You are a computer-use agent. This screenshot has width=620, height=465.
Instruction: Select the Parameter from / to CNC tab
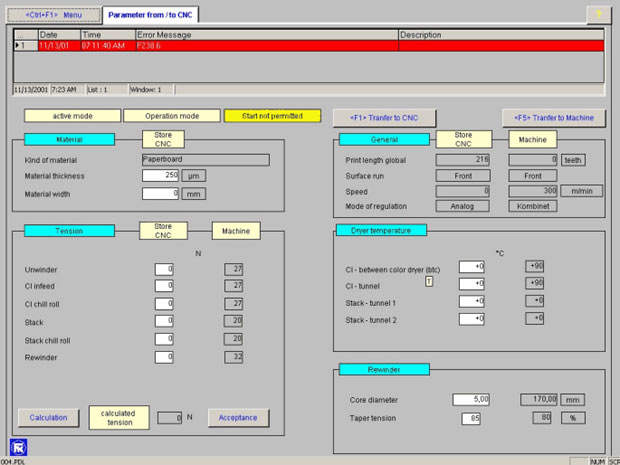pyautogui.click(x=150, y=15)
